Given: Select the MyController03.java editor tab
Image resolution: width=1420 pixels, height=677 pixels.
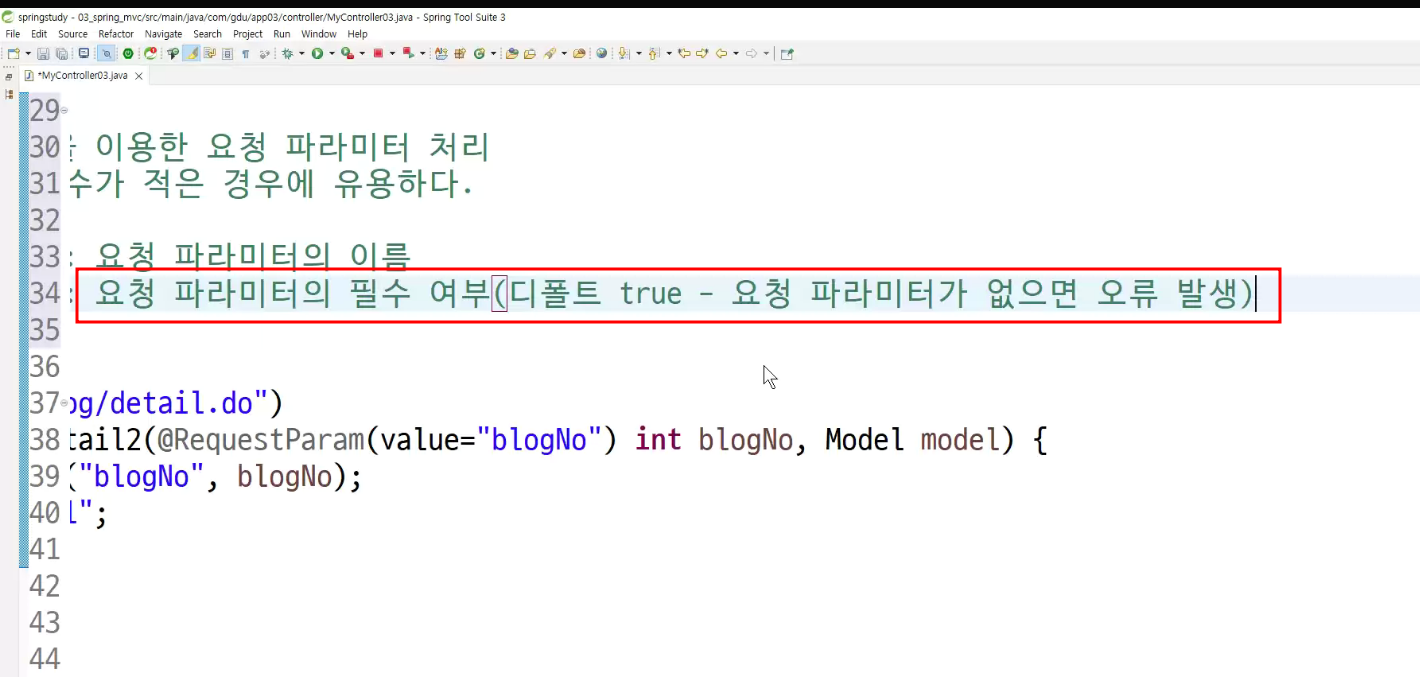Looking at the screenshot, I should pos(82,76).
